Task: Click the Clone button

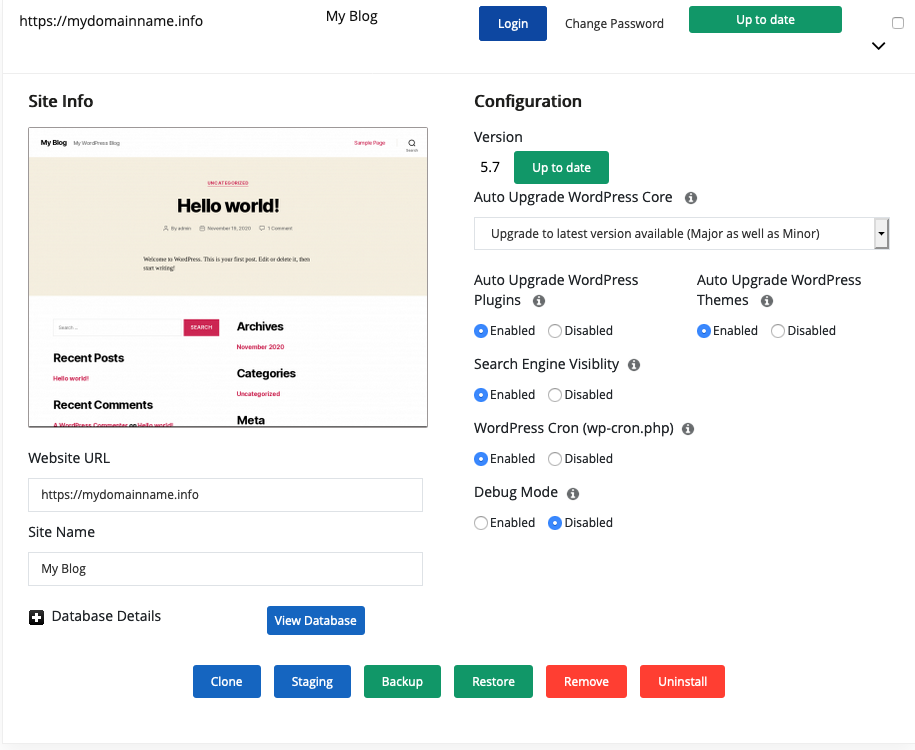Action: click(226, 681)
